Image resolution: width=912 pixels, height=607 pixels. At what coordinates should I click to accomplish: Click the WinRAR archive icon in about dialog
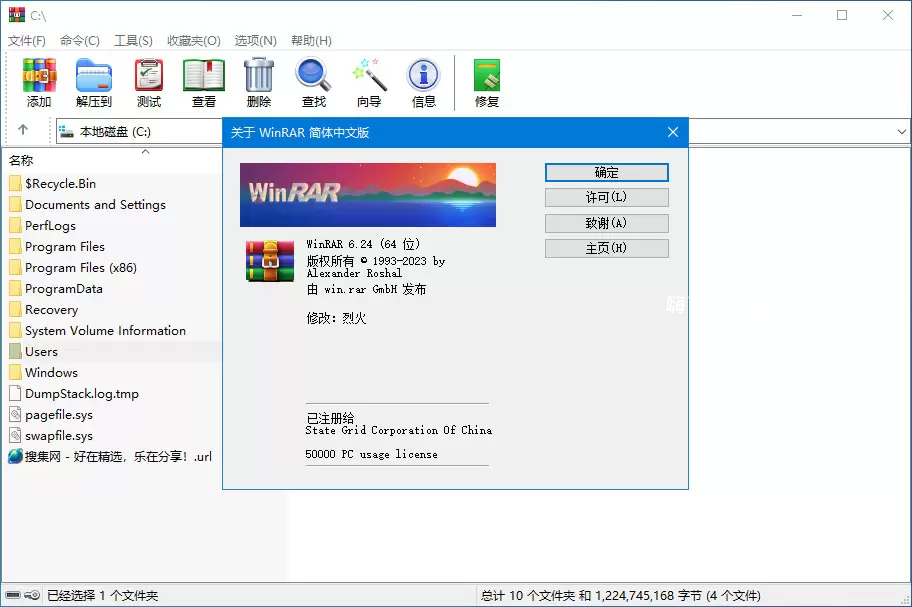click(x=268, y=262)
